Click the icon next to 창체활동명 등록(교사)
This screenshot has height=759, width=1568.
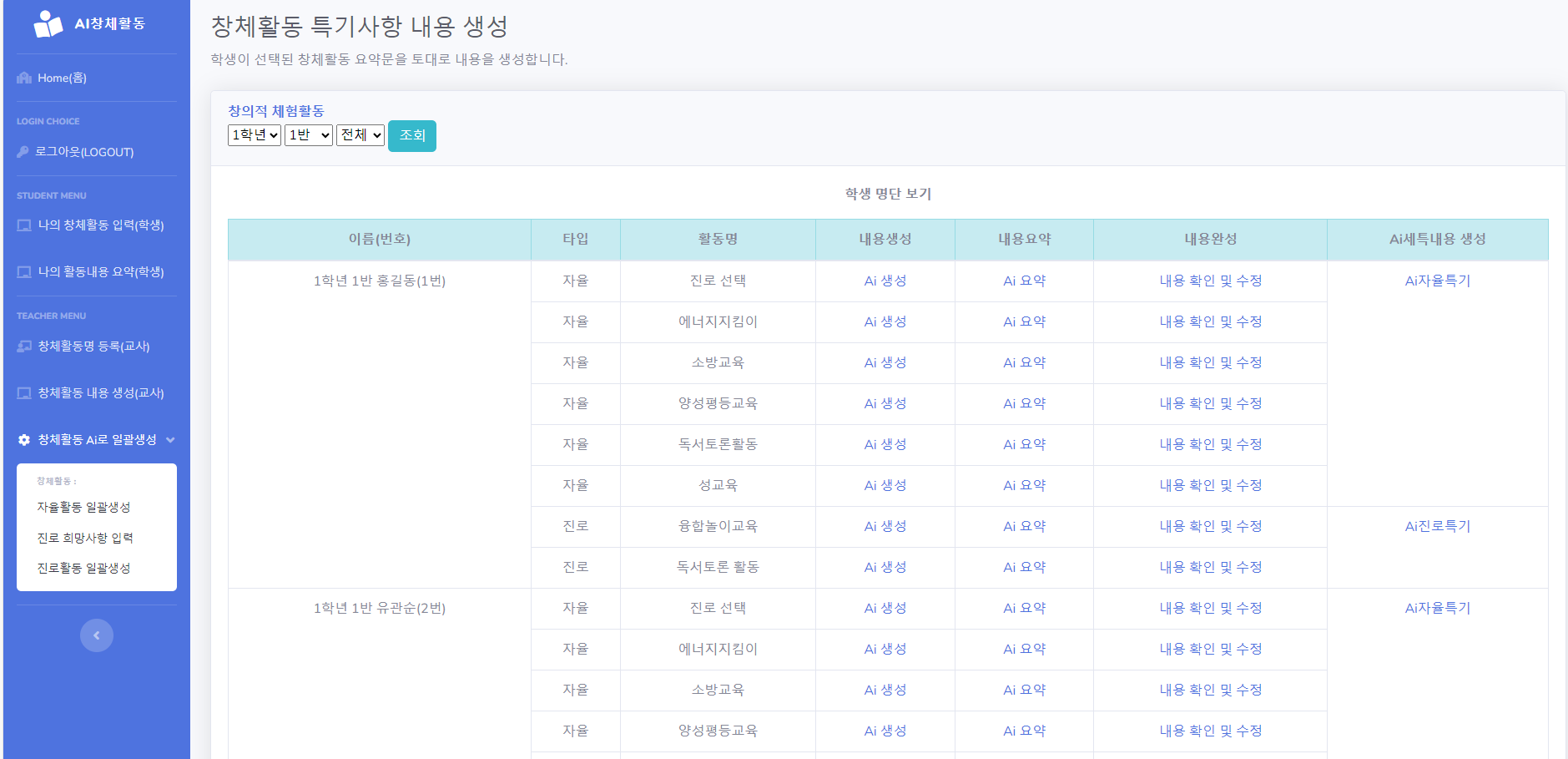pos(24,346)
